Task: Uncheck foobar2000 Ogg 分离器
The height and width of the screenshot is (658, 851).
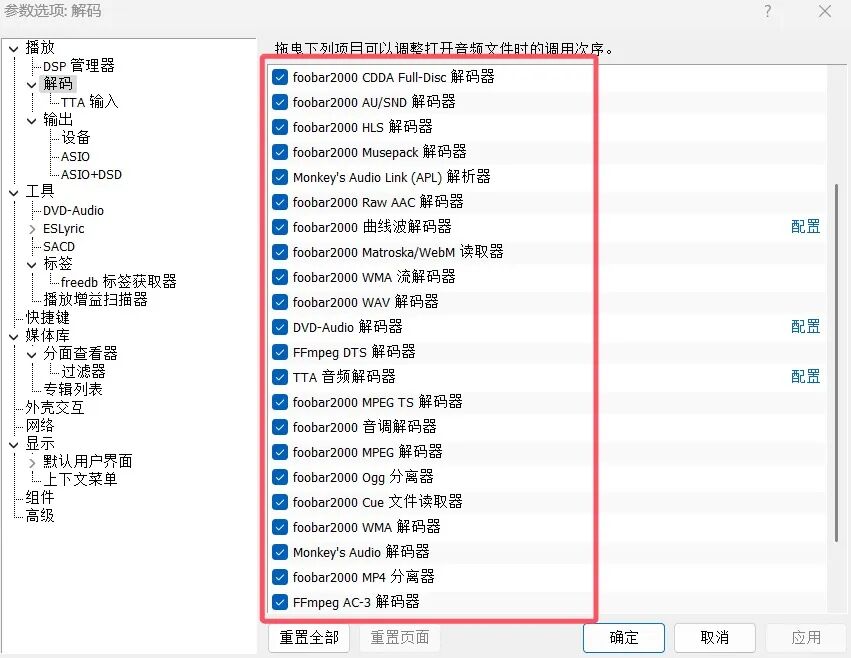Action: click(x=279, y=477)
